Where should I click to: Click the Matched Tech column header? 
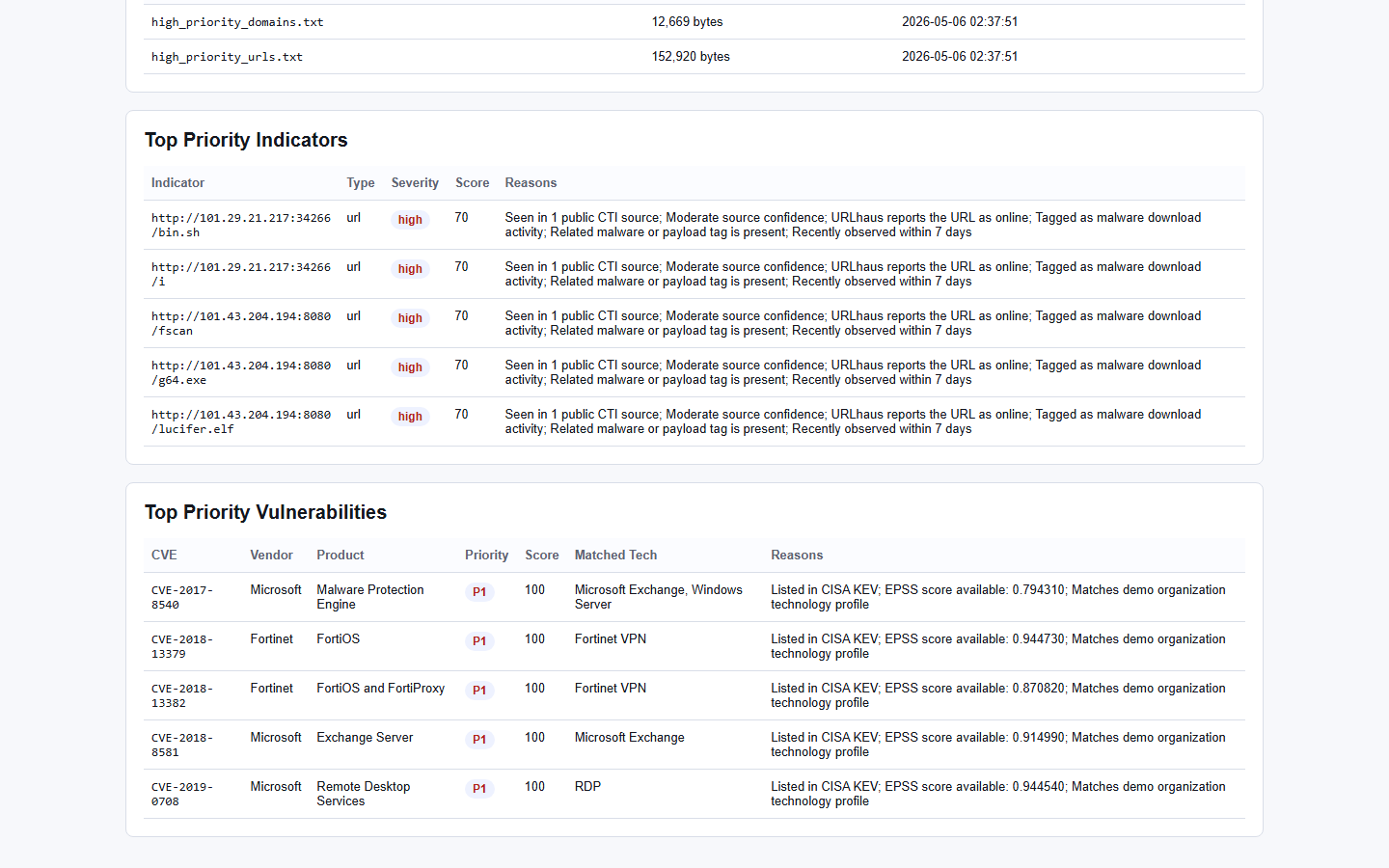pos(615,556)
